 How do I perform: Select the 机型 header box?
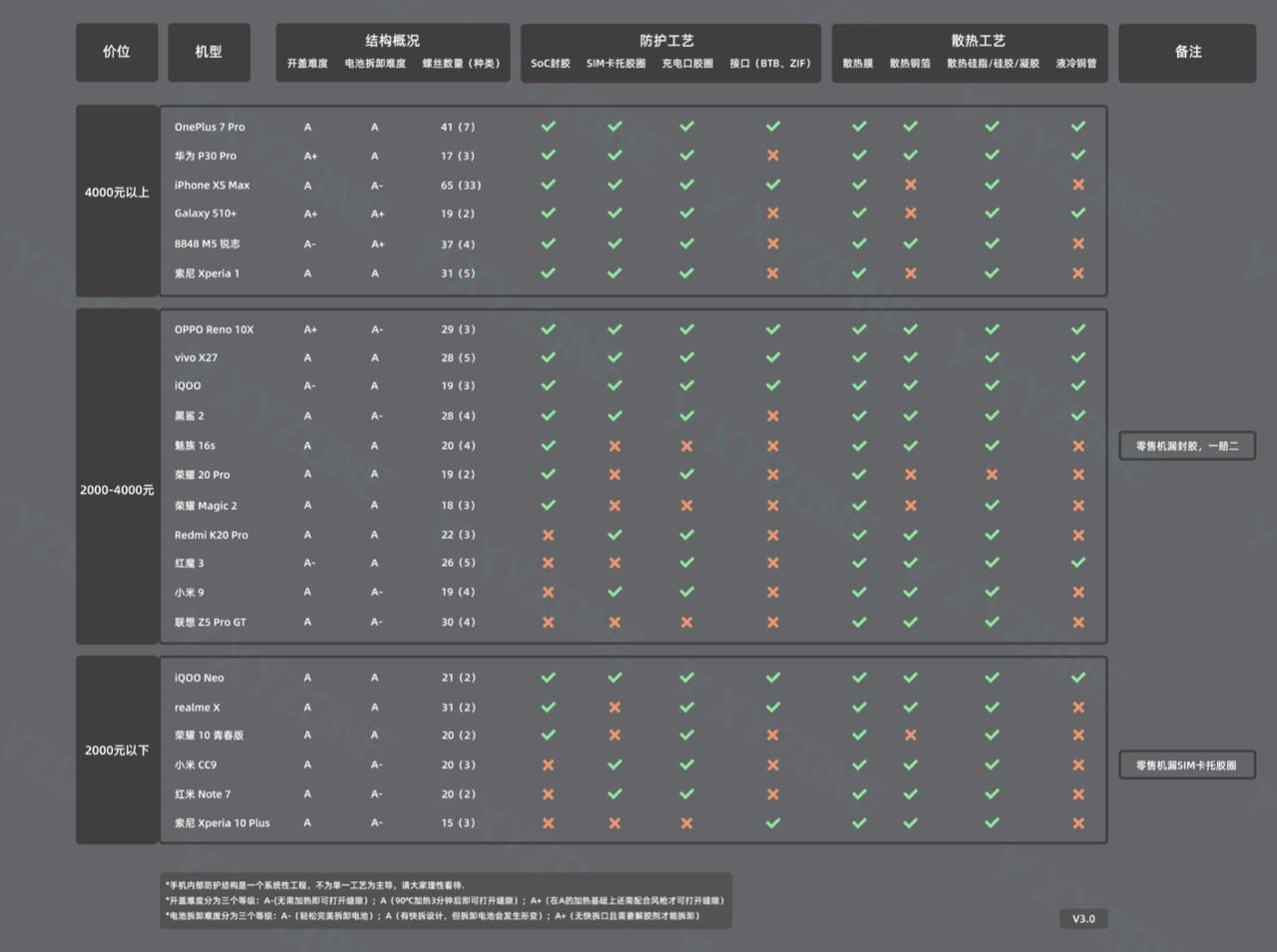[x=210, y=53]
